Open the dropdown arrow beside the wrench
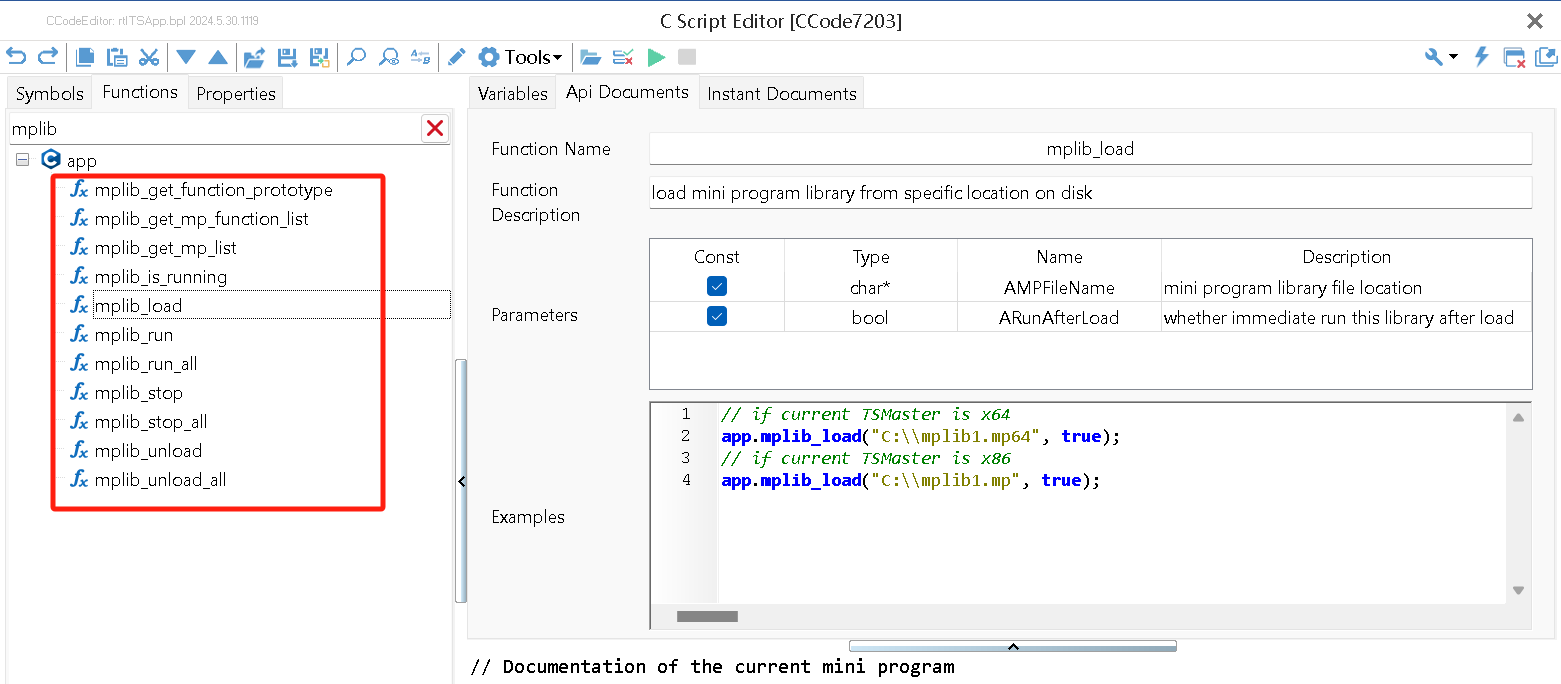The image size is (1561, 684). pos(1453,57)
